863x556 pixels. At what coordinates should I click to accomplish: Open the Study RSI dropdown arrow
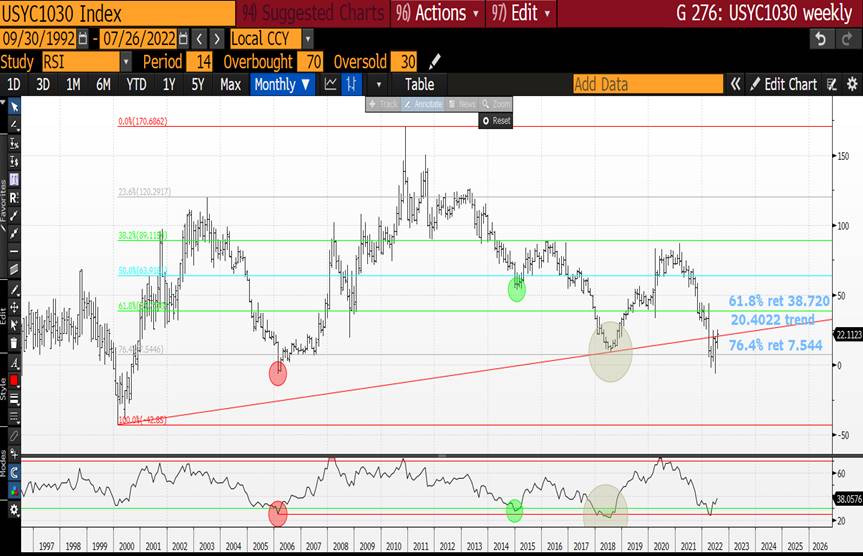(x=126, y=62)
